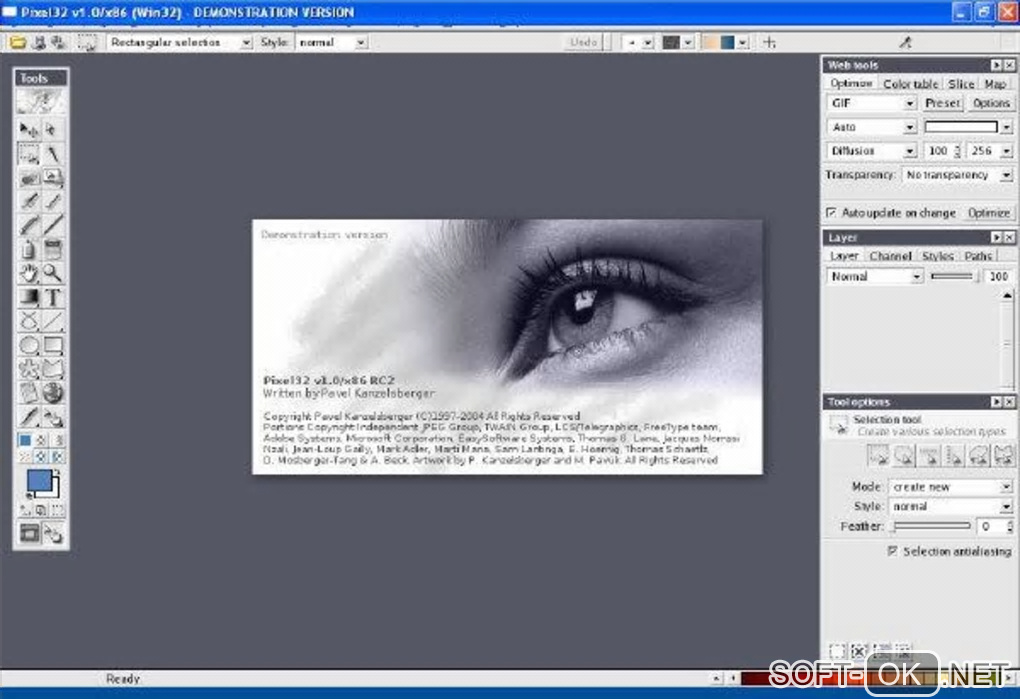Open the Diffusion dither dropdown
Screen dimensions: 1020x699
872,151
